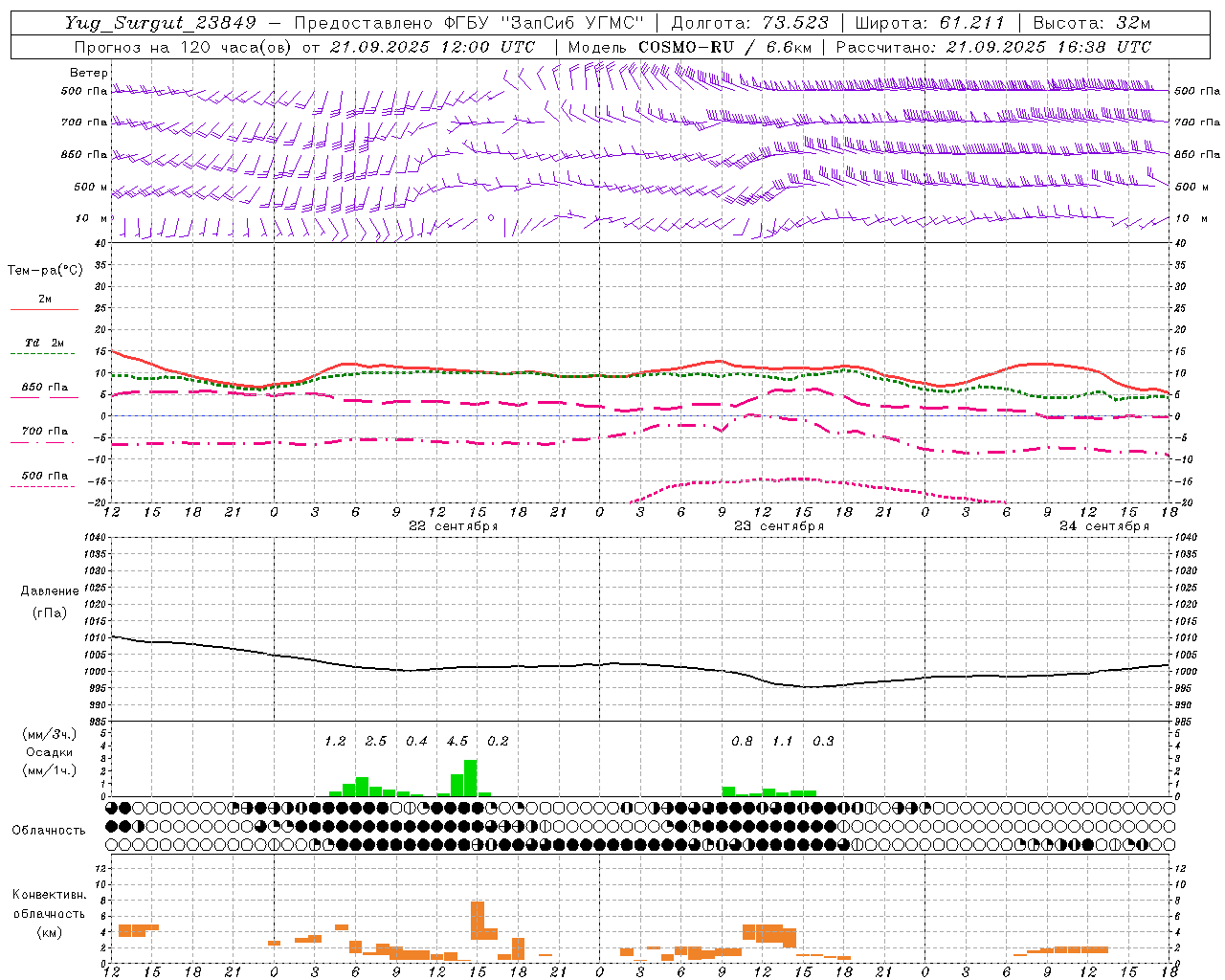Viewport: 1225px width, 980px height.
Task: Click the 'Облачность' label beside cloud circles
Action: 49,830
